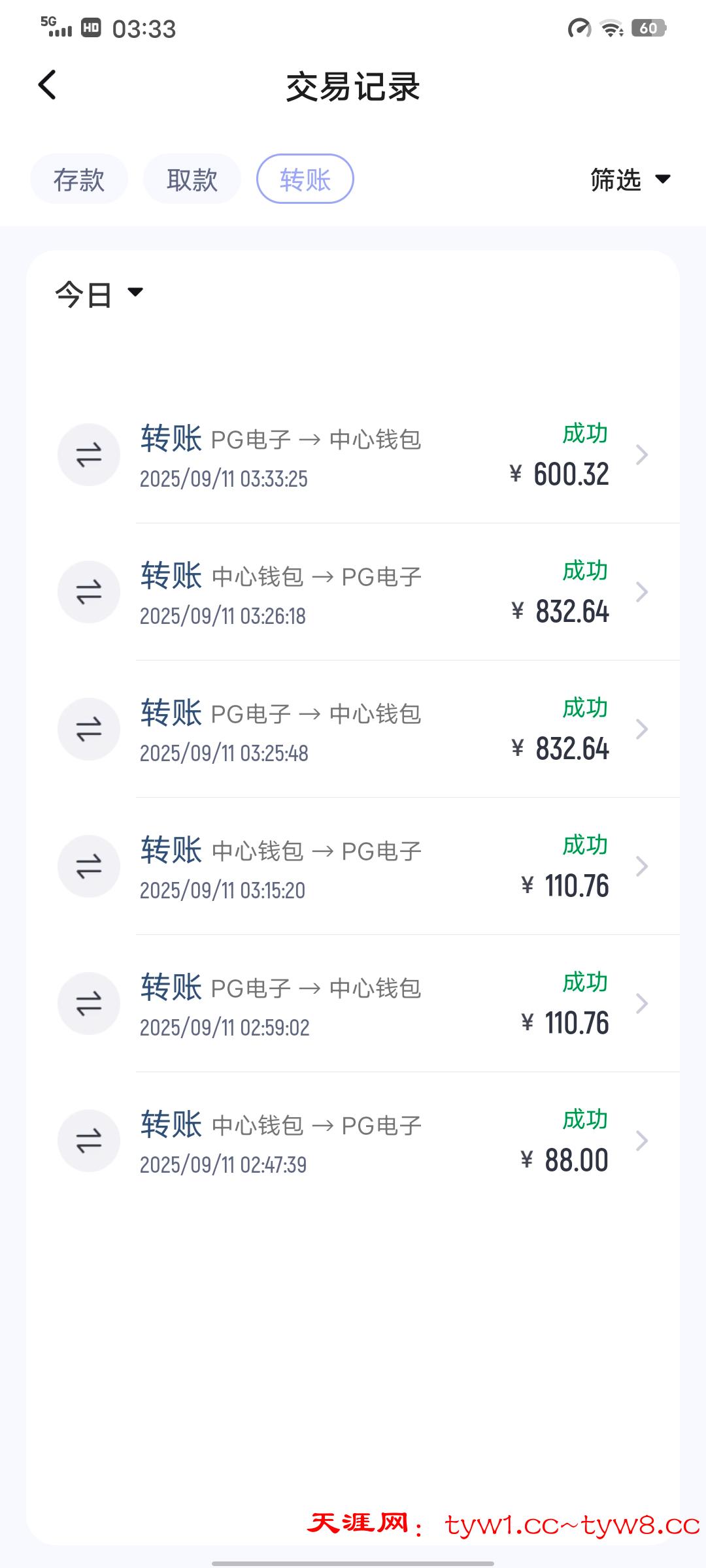Tap transfer icon for 03:15:20 record
This screenshot has width=706, height=1568.
[x=89, y=866]
